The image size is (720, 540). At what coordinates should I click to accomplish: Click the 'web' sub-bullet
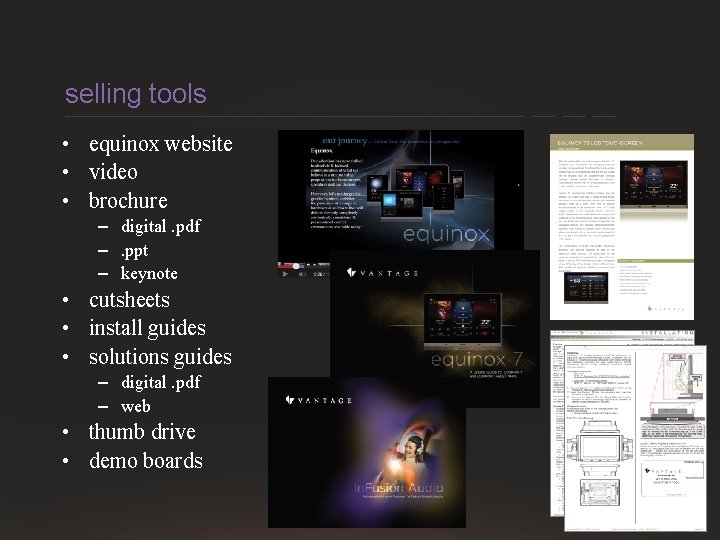click(135, 406)
